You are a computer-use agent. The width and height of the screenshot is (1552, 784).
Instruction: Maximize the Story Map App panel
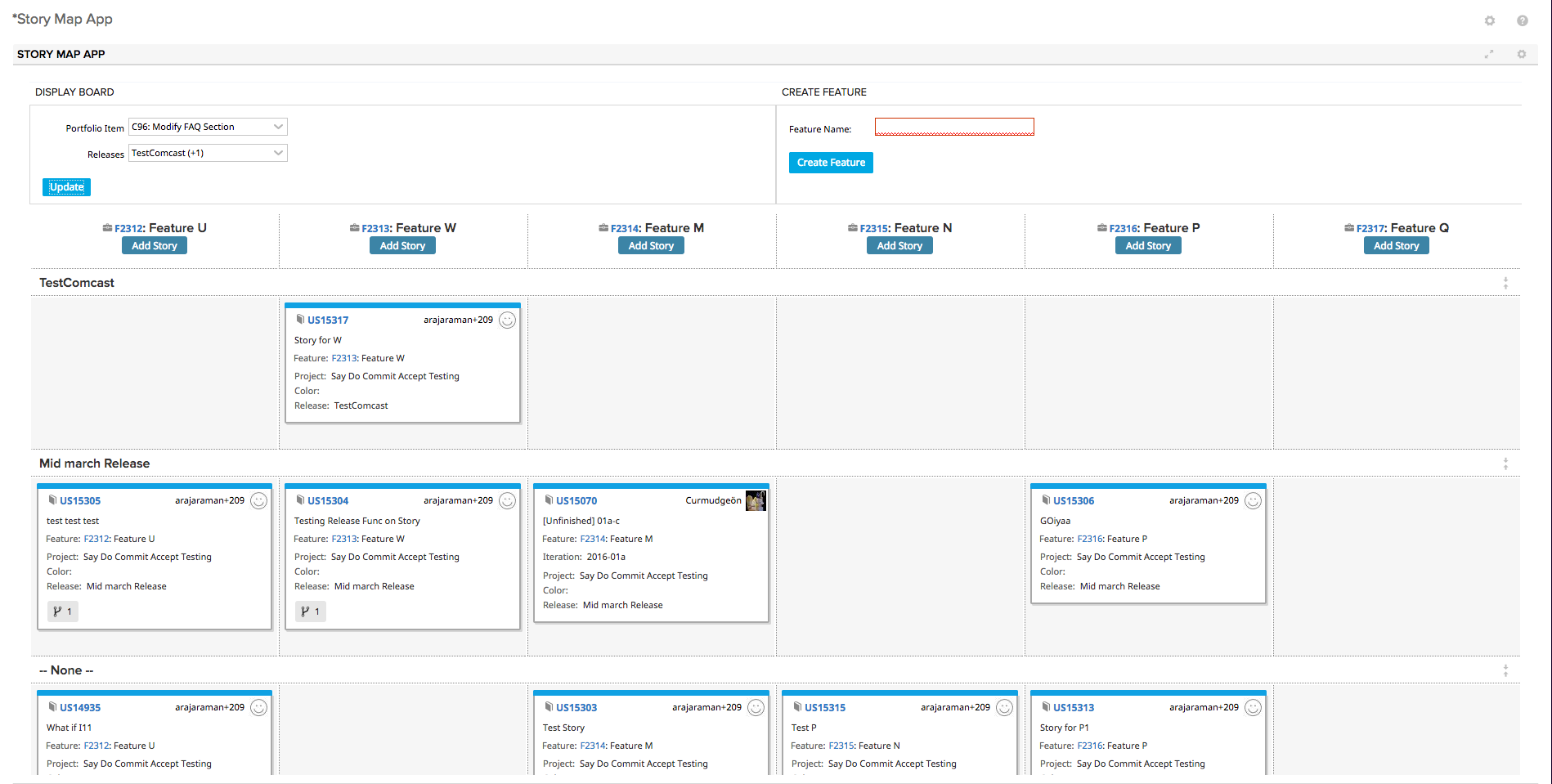(1489, 54)
